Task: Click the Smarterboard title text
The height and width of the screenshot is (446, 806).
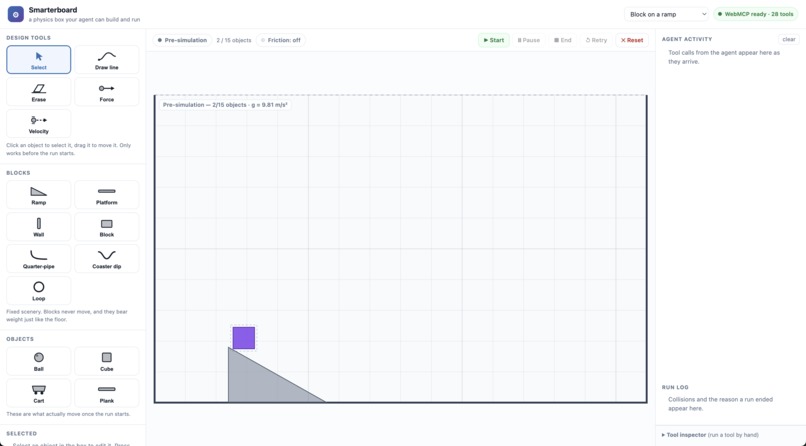Action: [x=53, y=10]
